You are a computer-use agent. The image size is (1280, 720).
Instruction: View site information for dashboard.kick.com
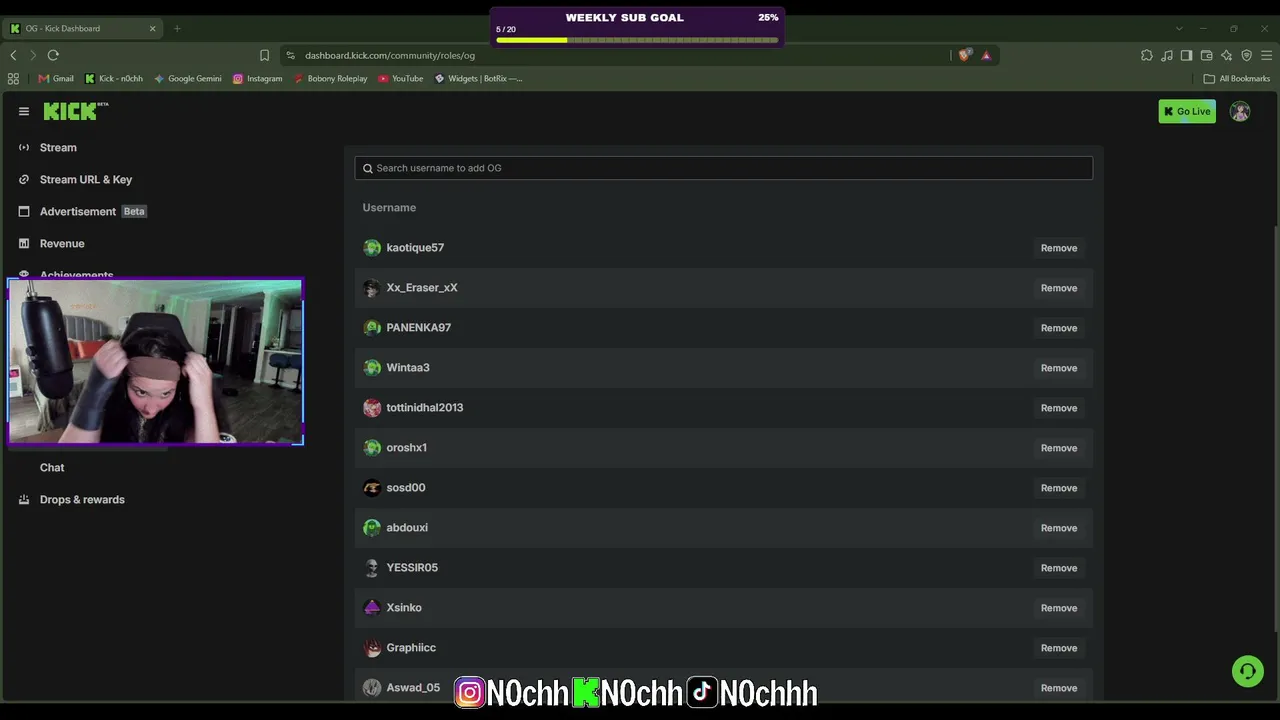point(290,55)
